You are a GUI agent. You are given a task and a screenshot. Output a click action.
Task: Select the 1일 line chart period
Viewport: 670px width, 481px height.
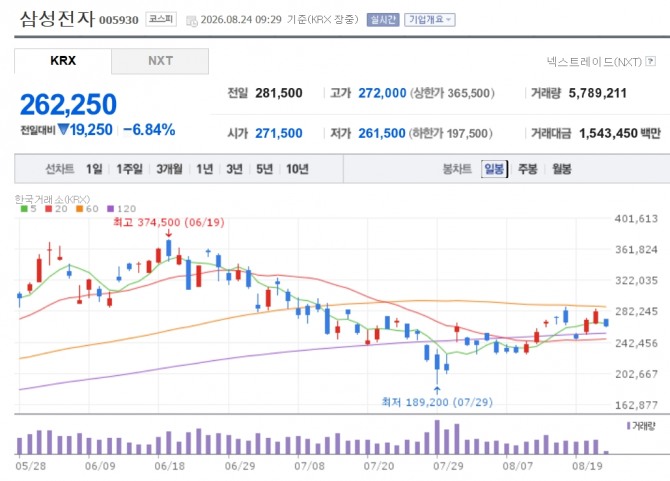[x=94, y=169]
